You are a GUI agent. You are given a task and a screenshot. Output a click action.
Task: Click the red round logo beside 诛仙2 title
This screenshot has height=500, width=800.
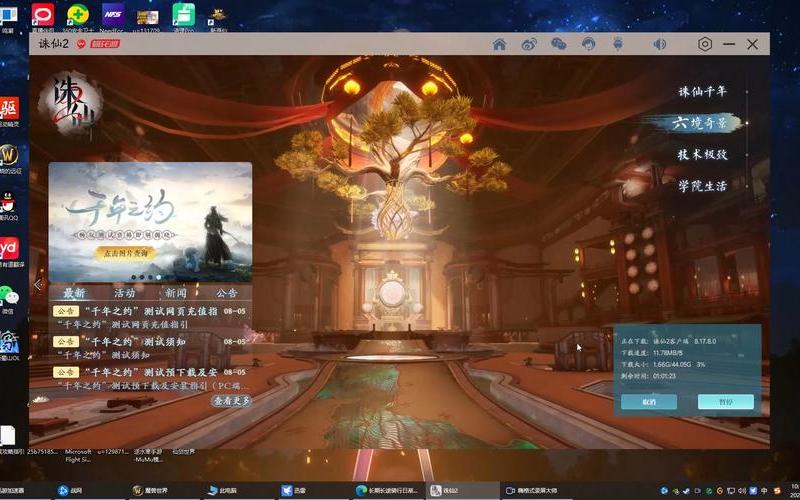click(x=81, y=44)
